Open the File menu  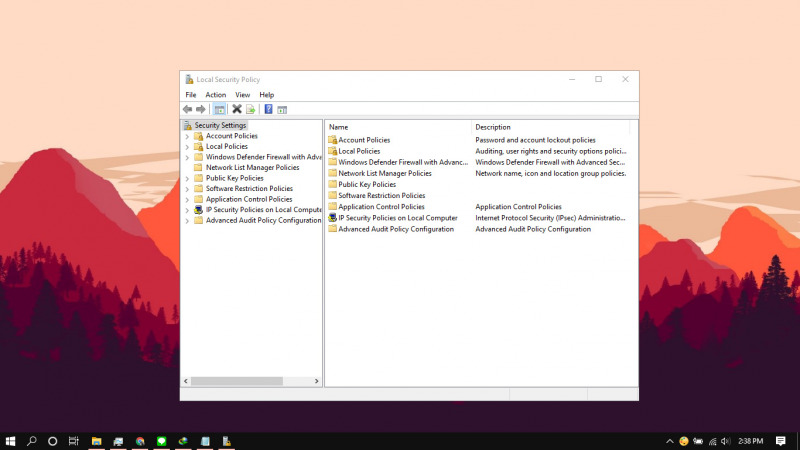(x=191, y=95)
